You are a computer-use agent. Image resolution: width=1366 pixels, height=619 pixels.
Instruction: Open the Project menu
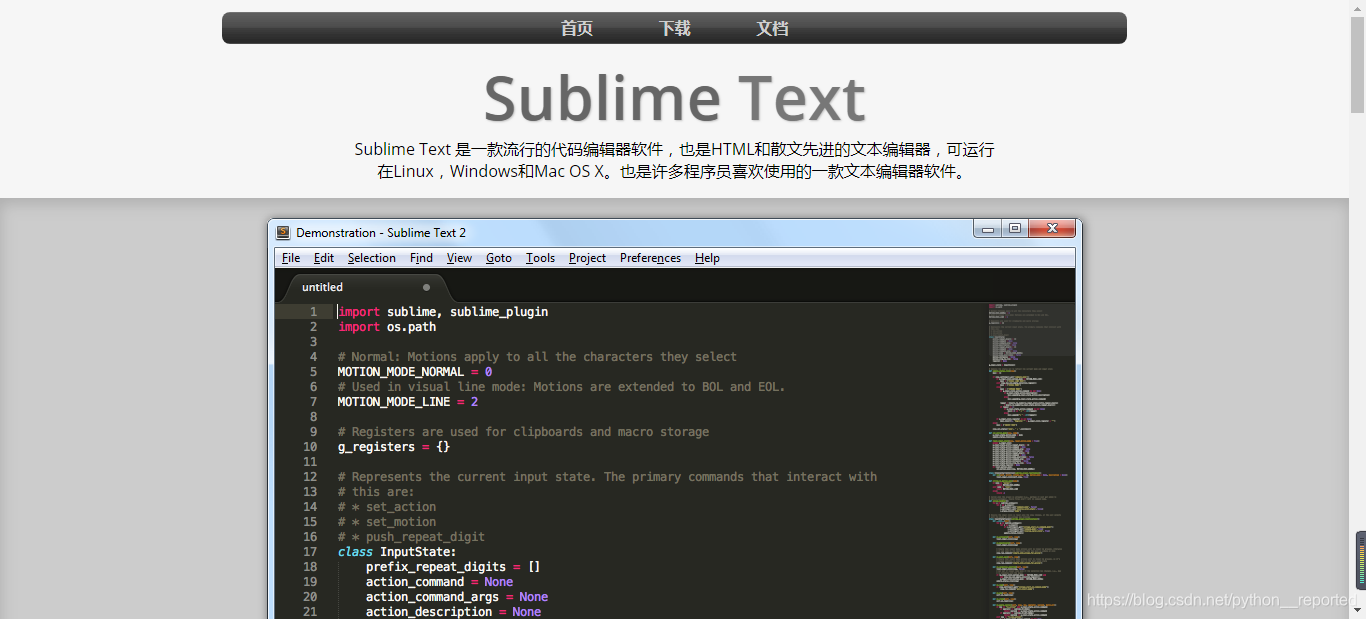click(587, 258)
